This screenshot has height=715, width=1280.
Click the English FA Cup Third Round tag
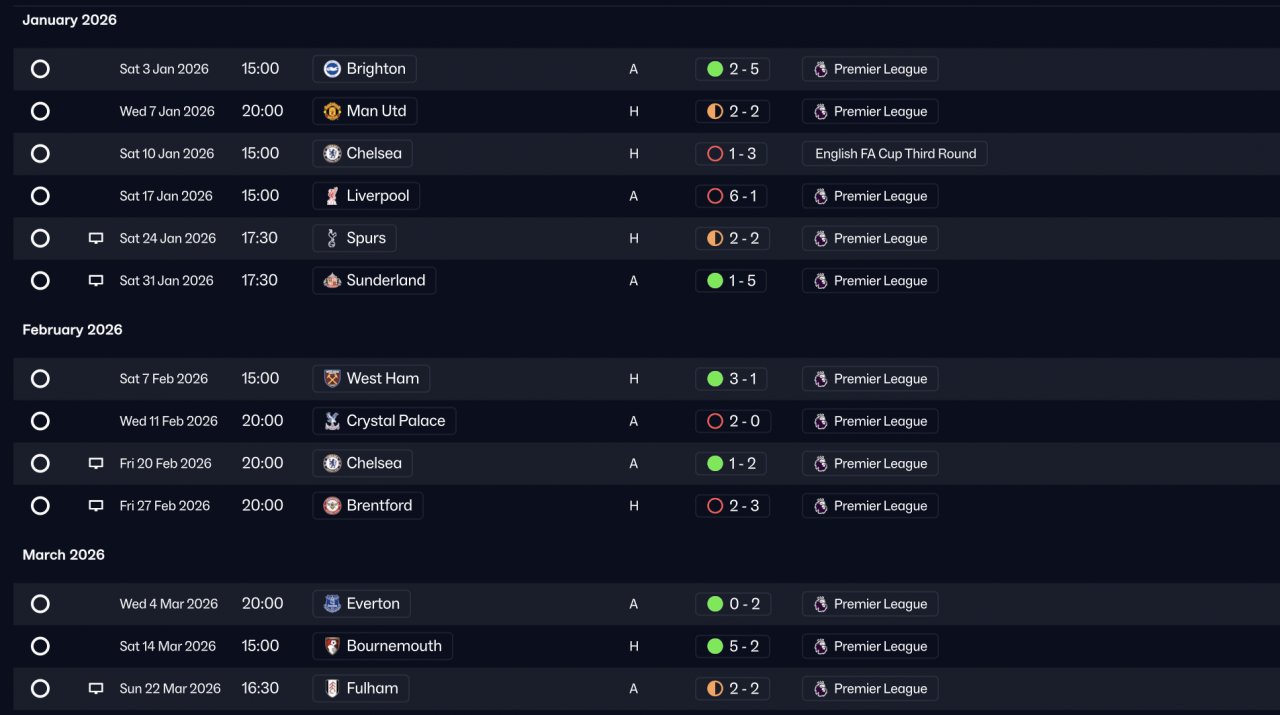pyautogui.click(x=895, y=153)
